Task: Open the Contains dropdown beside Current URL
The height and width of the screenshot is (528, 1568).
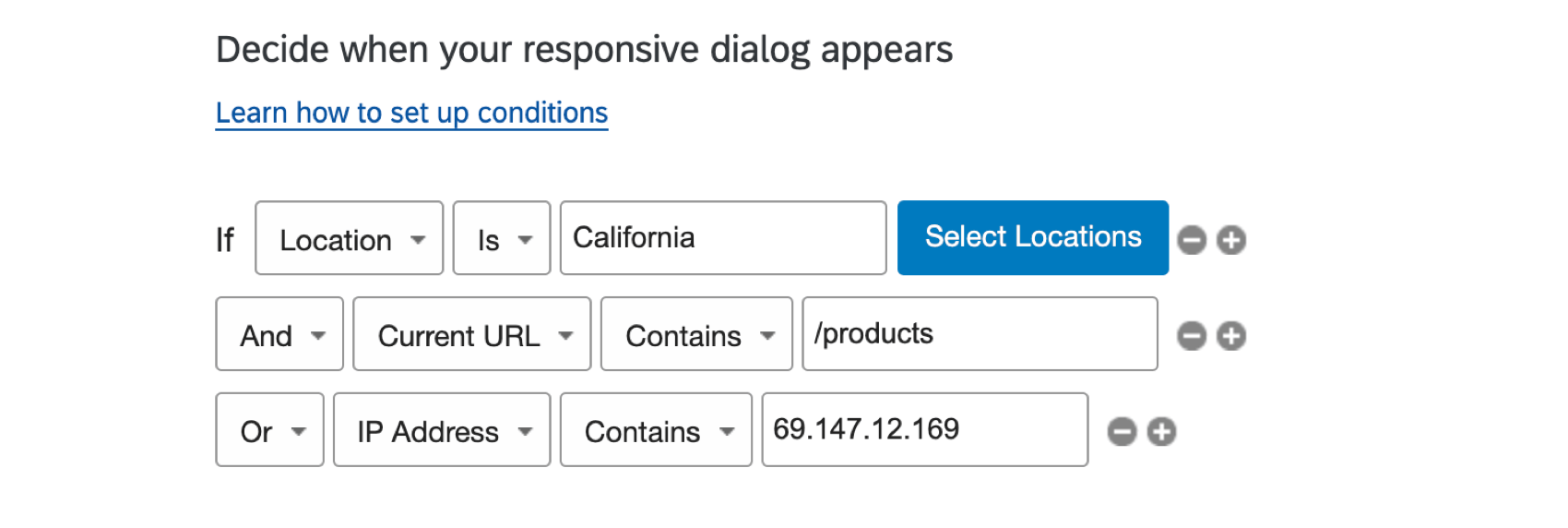Action: [x=696, y=335]
